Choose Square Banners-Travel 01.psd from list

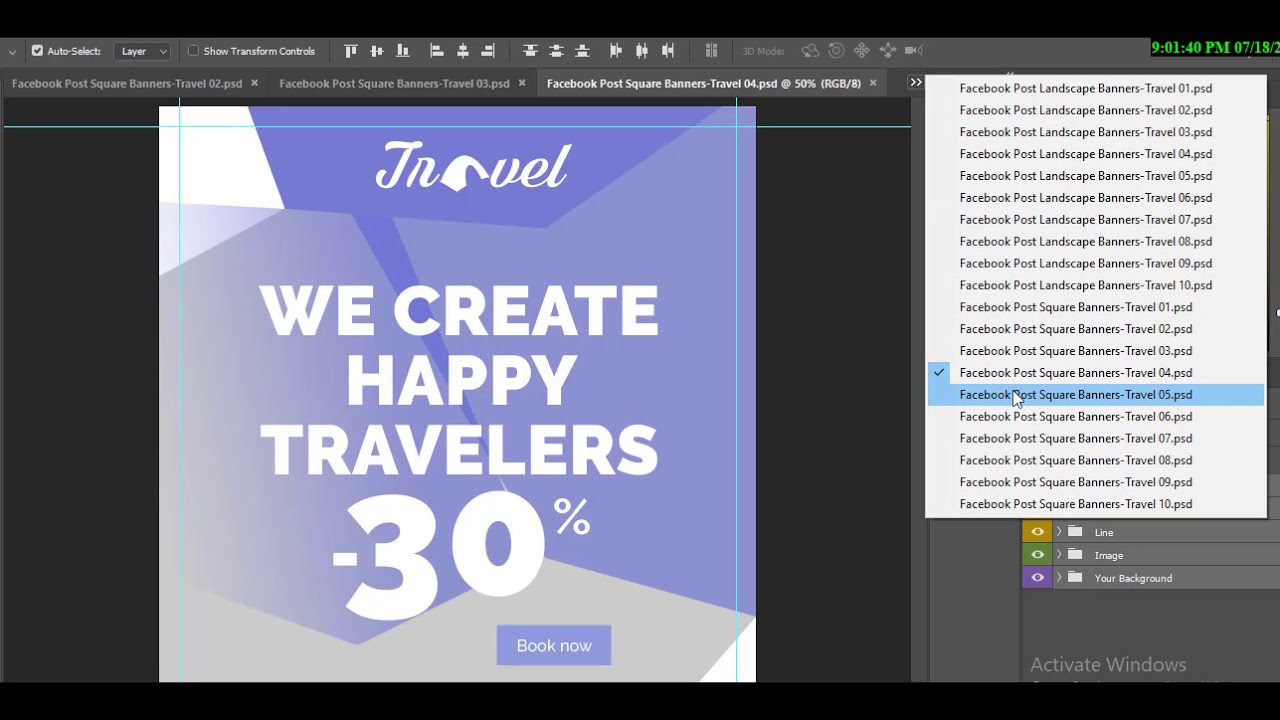[x=1096, y=307]
